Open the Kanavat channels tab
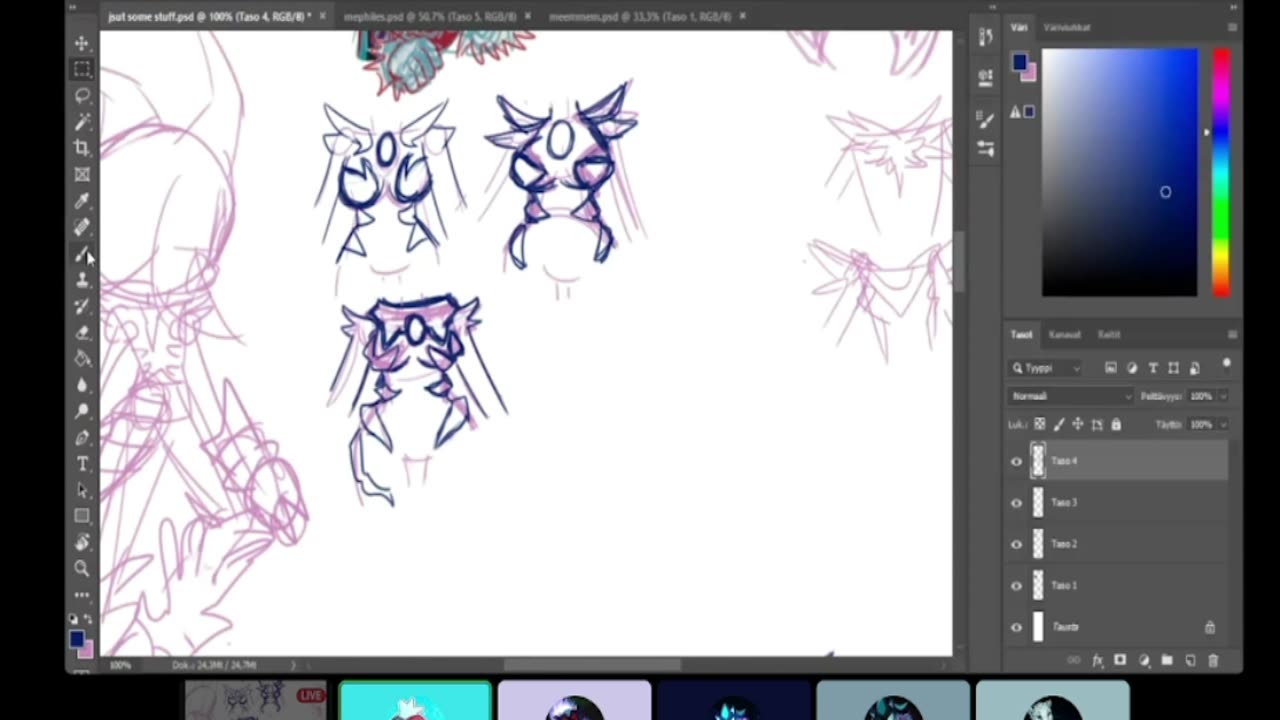The height and width of the screenshot is (720, 1280). coord(1064,334)
